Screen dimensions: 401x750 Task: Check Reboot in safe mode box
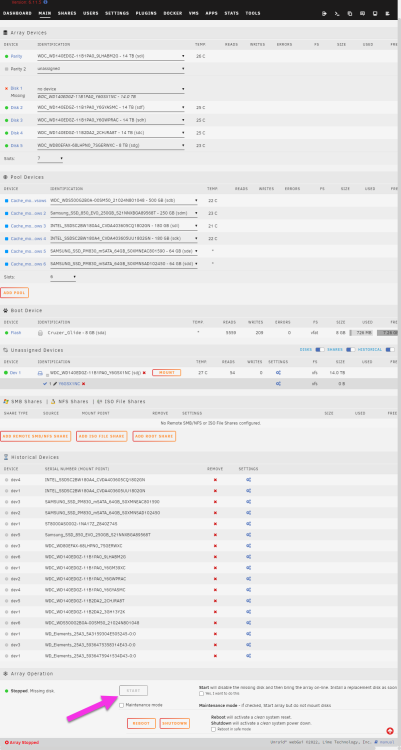click(x=213, y=729)
